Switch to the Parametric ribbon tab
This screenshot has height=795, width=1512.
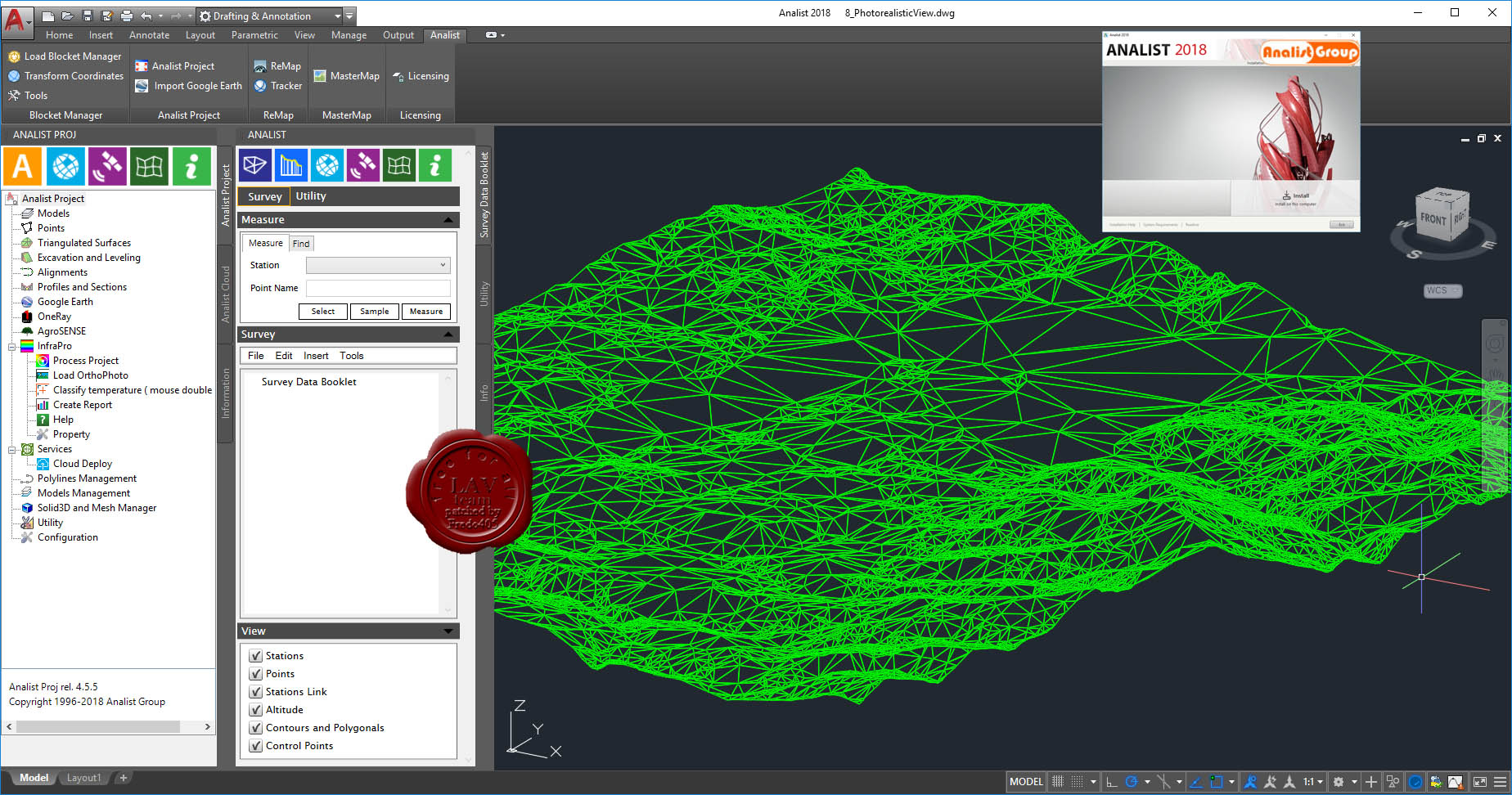(254, 35)
